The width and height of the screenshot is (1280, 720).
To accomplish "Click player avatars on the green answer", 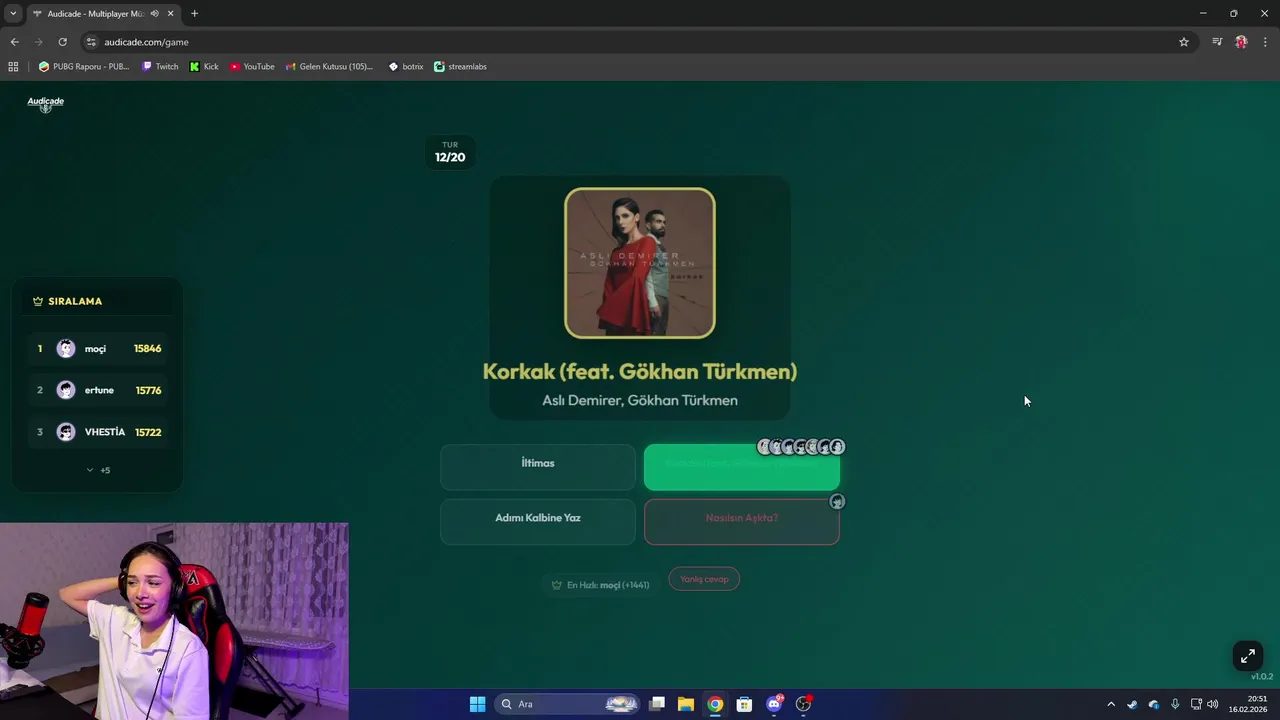I will pos(801,447).
